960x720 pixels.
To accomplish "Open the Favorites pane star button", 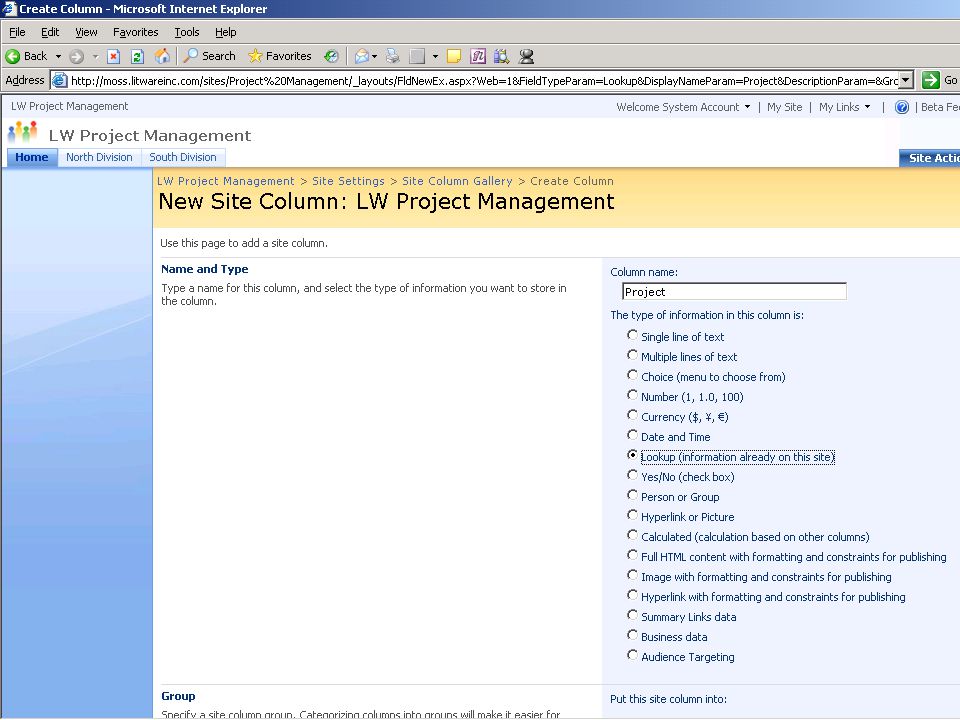I will [x=280, y=56].
